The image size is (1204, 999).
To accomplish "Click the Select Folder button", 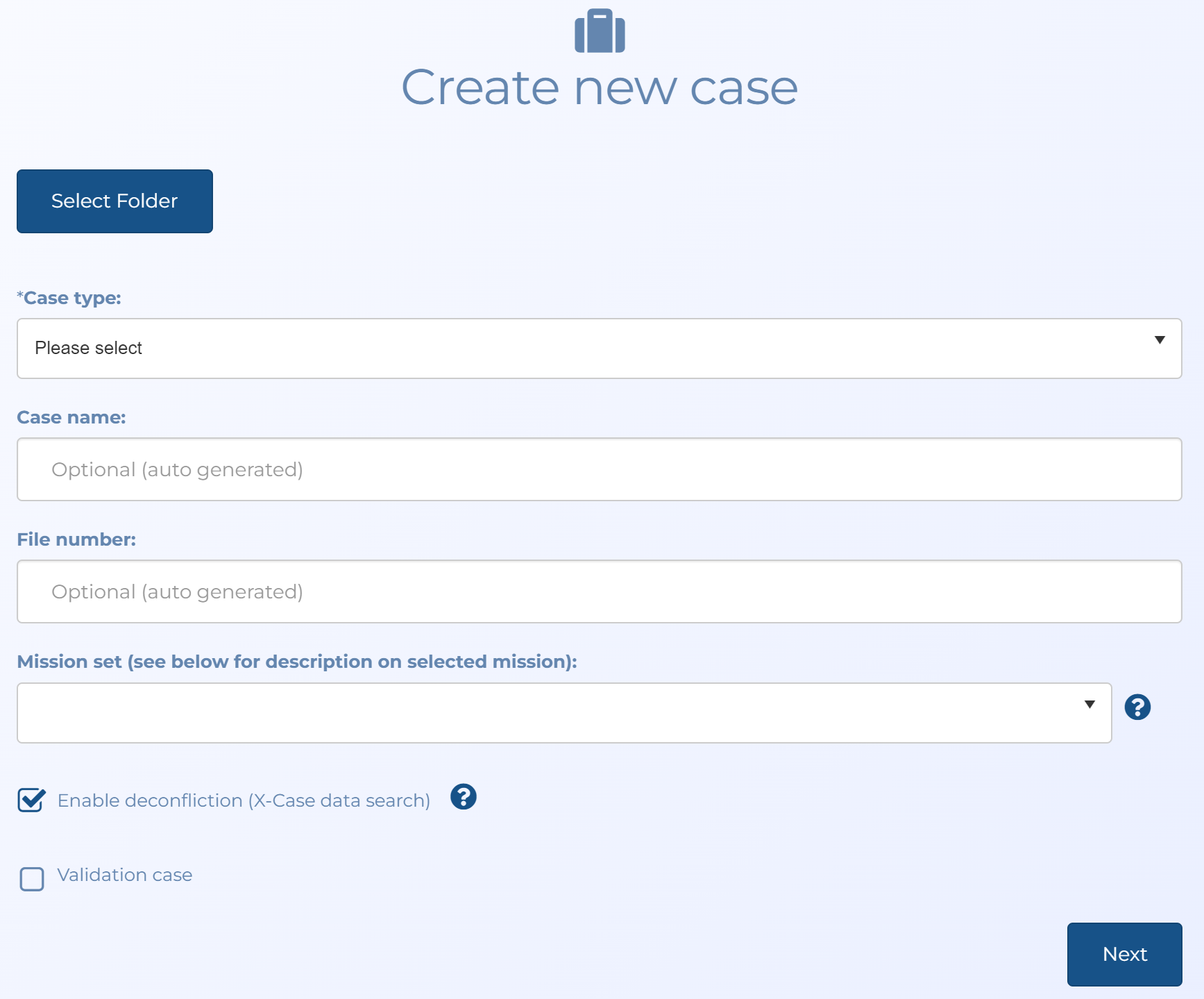I will pyautogui.click(x=114, y=201).
